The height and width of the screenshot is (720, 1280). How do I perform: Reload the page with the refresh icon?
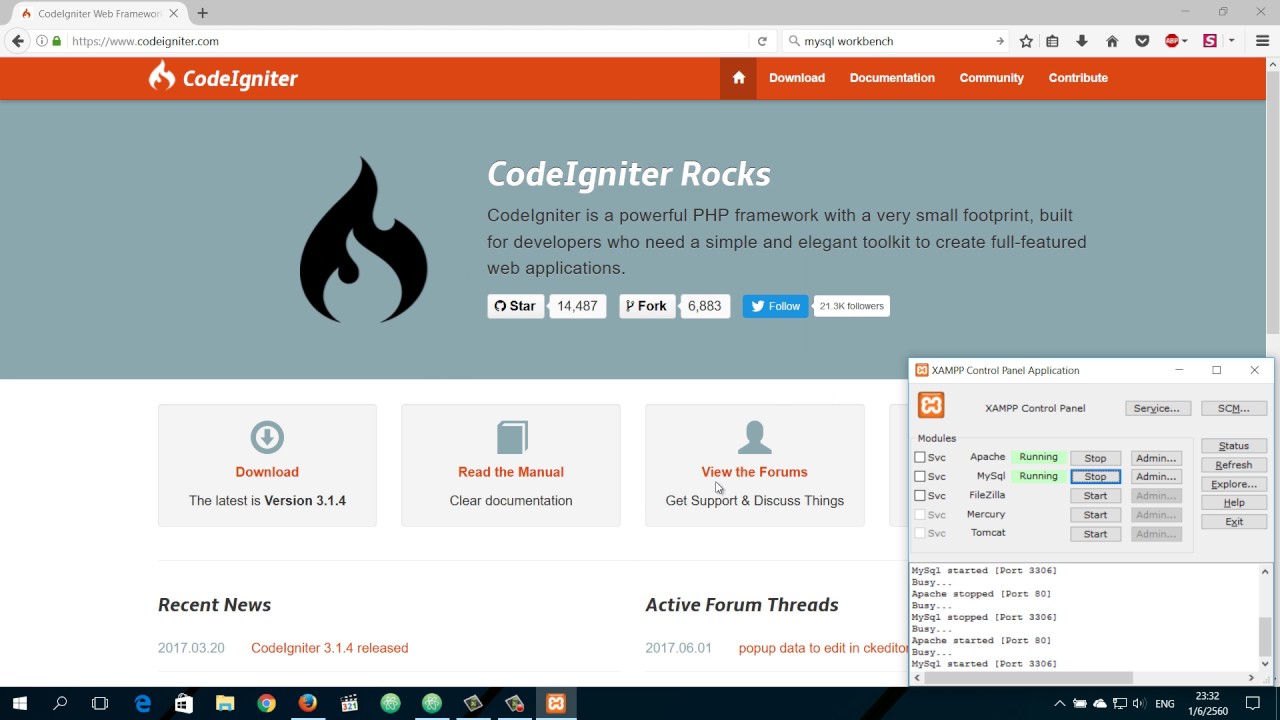click(762, 41)
